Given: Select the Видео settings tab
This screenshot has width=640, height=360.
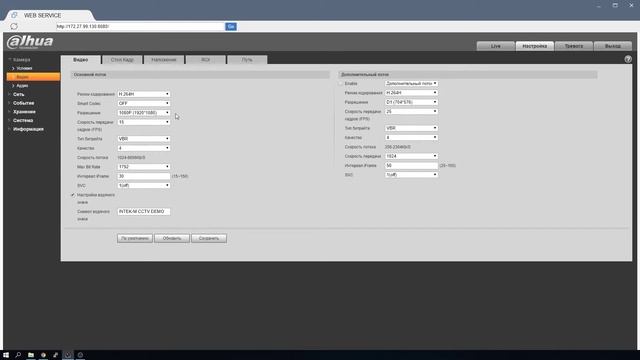Looking at the screenshot, I should pyautogui.click(x=81, y=60).
